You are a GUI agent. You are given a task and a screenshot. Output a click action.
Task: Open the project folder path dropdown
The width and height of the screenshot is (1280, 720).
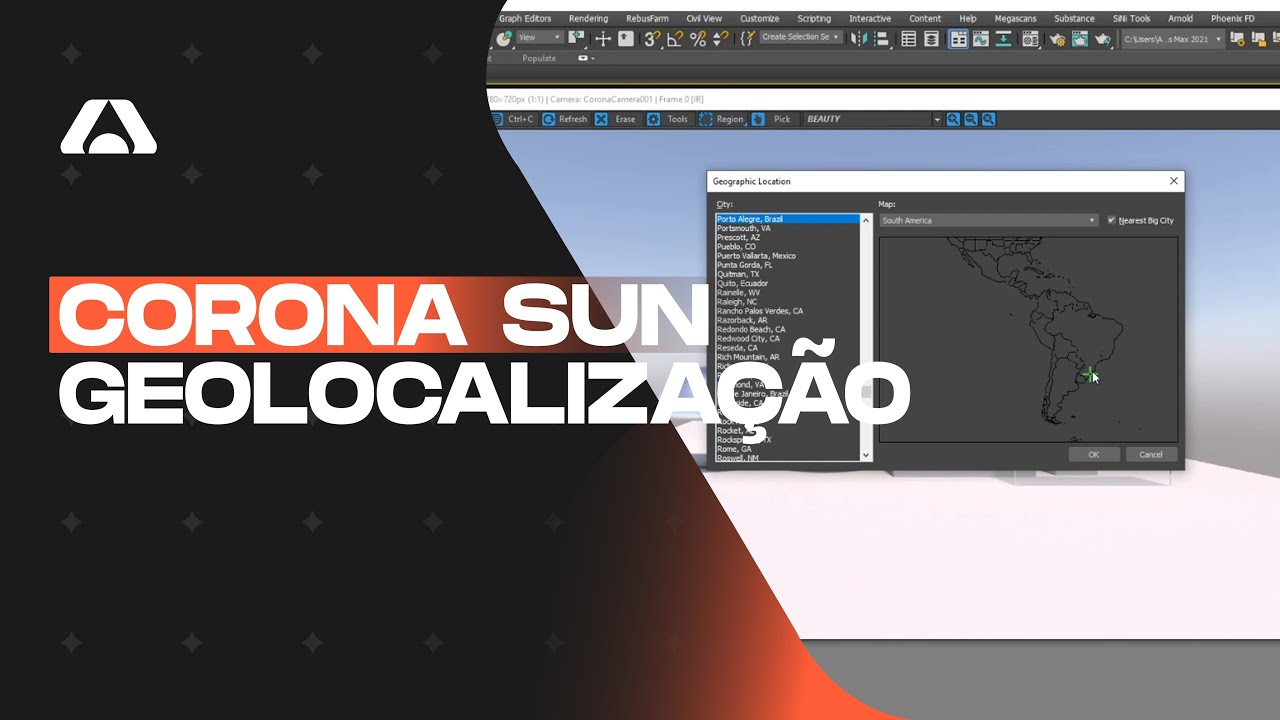click(1173, 39)
